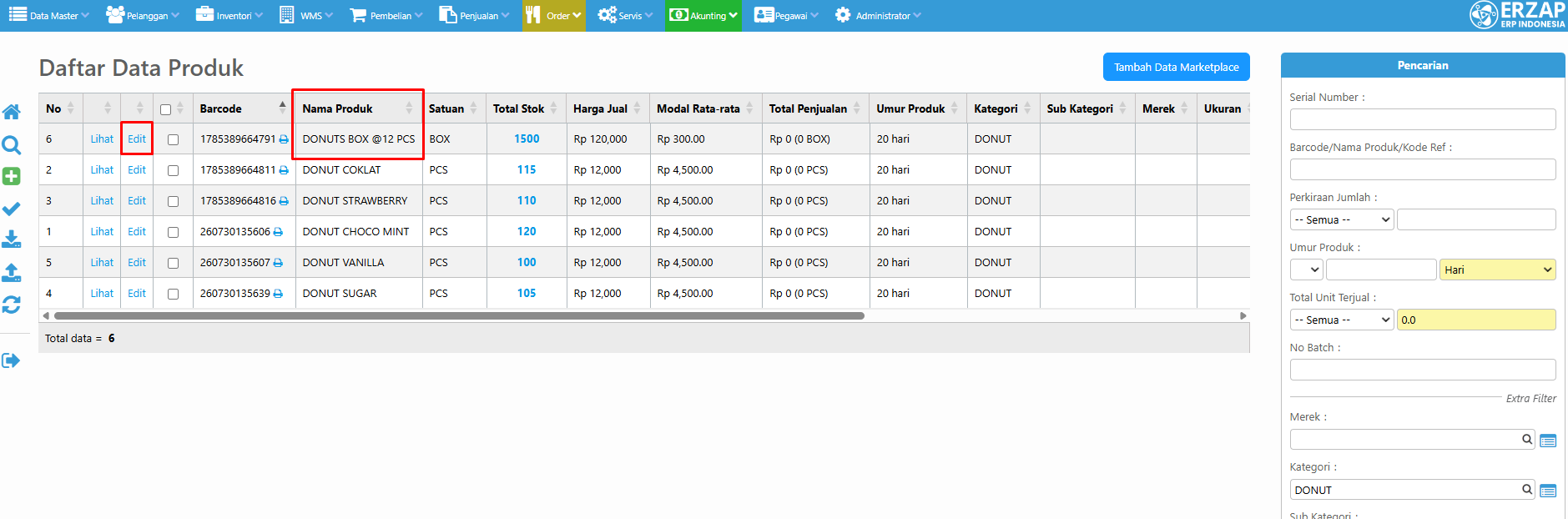Click the ERZAP ERP Indonesia logo

point(1517,15)
